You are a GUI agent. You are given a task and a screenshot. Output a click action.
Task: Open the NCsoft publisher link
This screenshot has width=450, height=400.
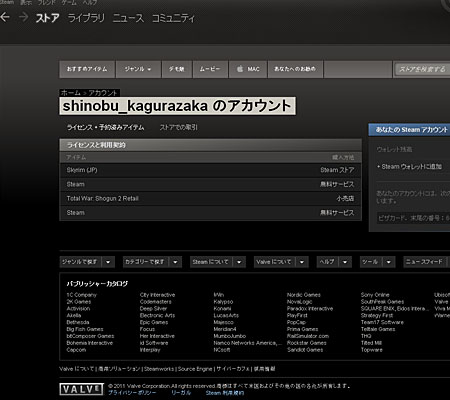(x=222, y=350)
